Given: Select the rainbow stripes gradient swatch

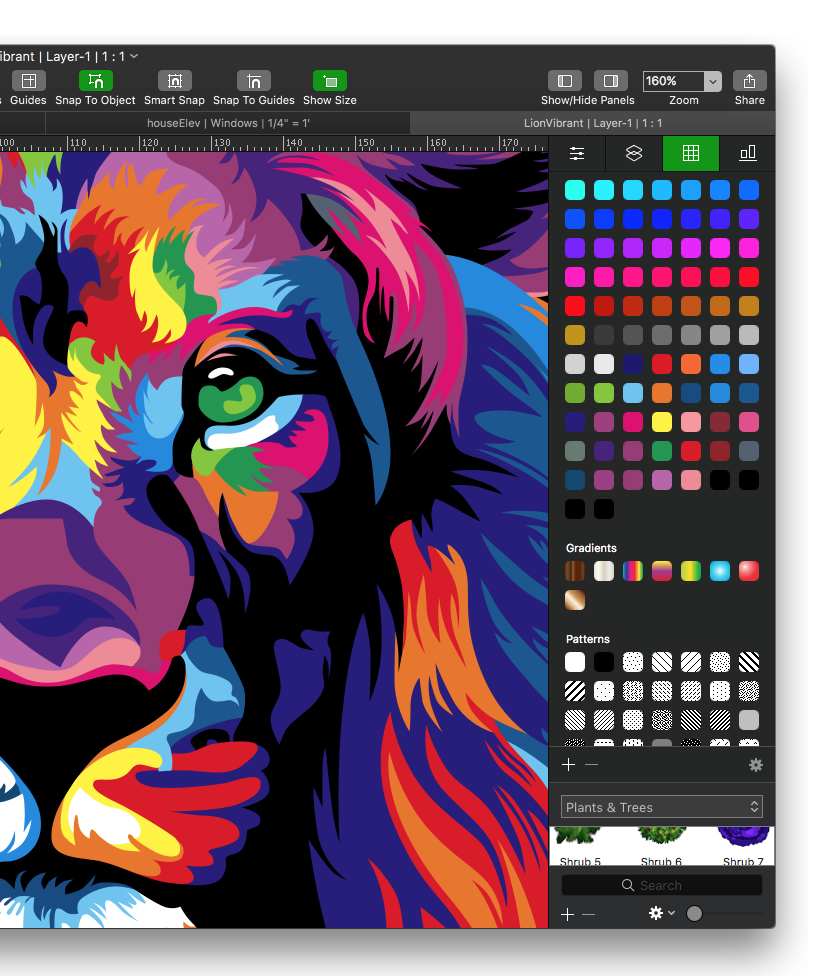Looking at the screenshot, I should click(x=633, y=571).
